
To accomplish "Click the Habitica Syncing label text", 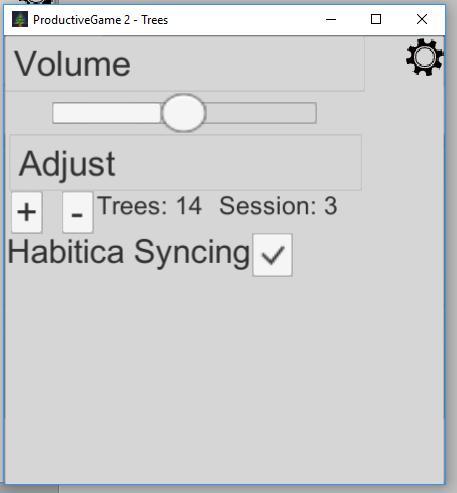I will tap(129, 252).
